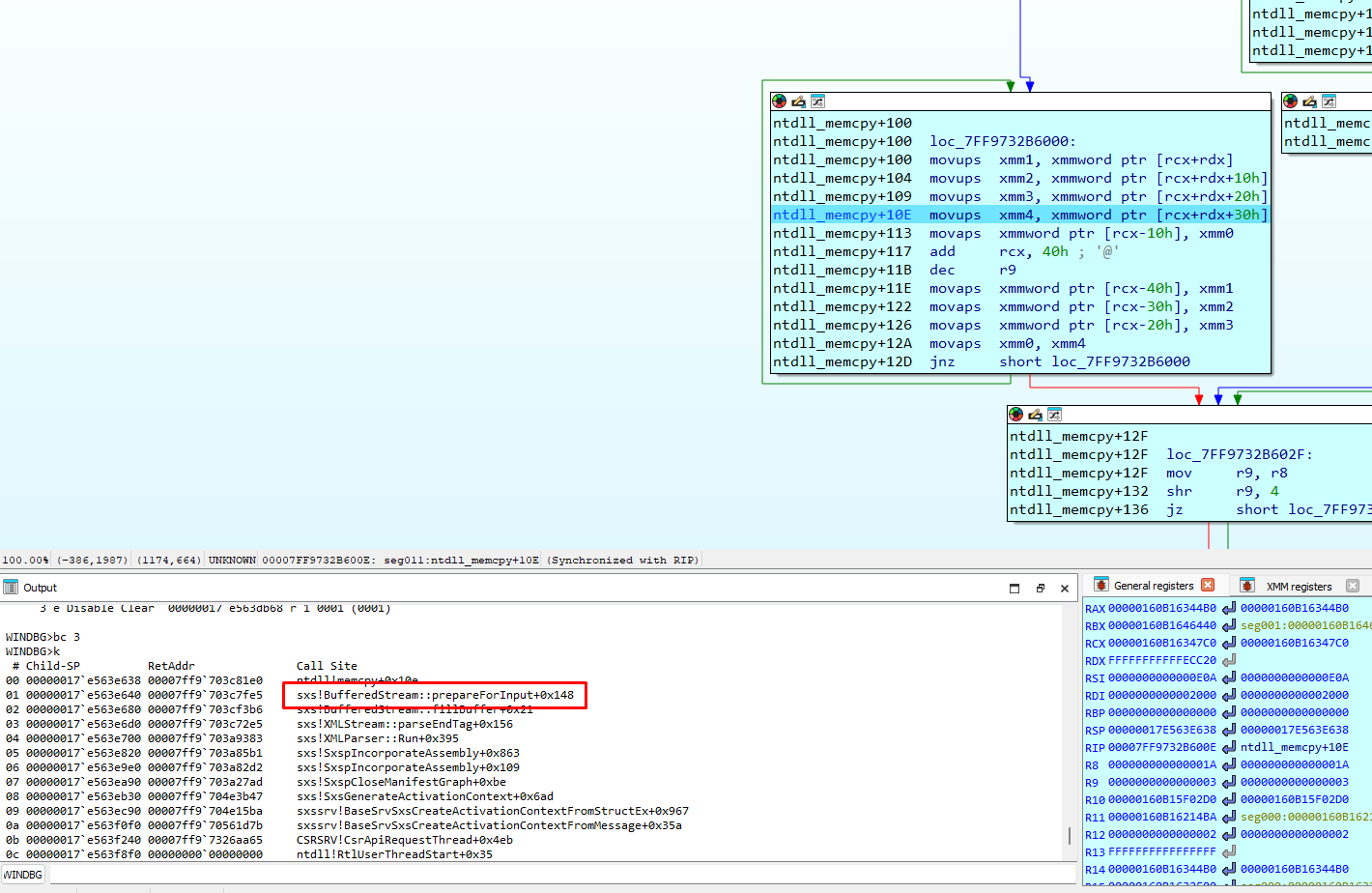Close the XMM registers tab
The width and height of the screenshot is (1372, 893).
1353,586
